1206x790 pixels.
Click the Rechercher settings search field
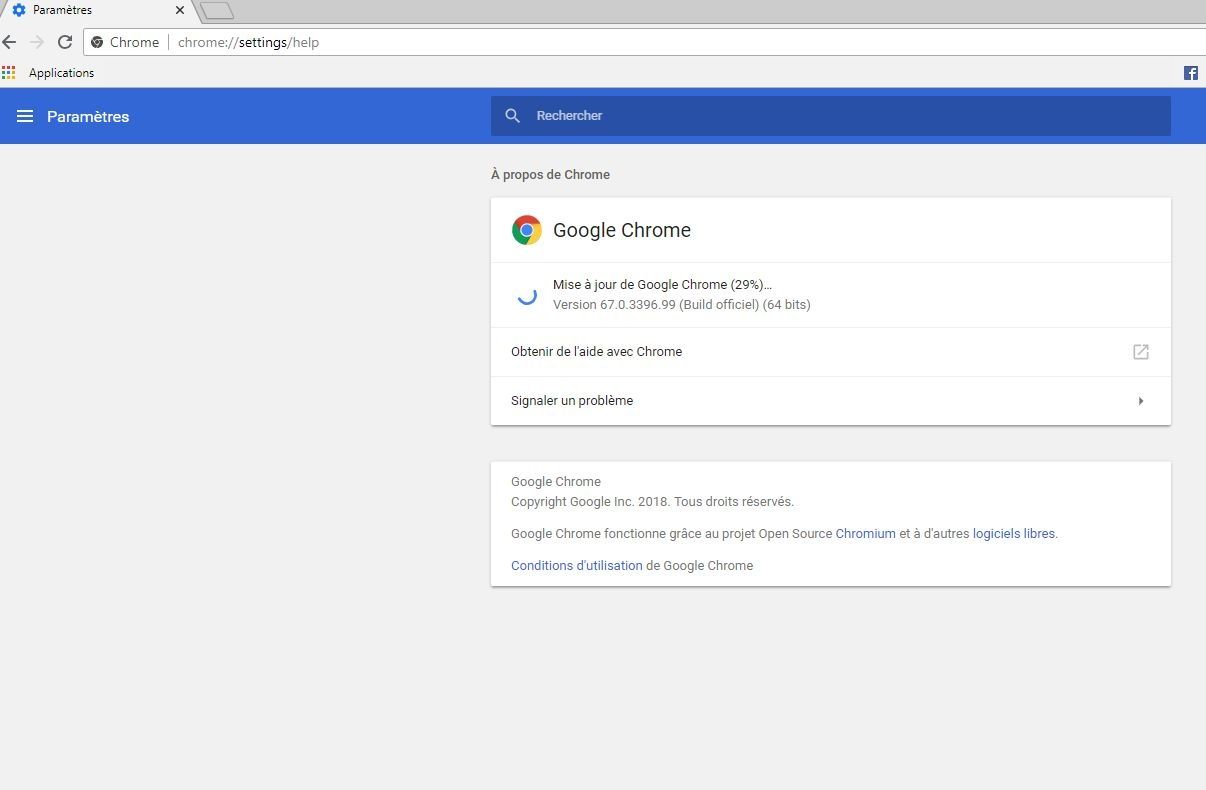pos(830,116)
